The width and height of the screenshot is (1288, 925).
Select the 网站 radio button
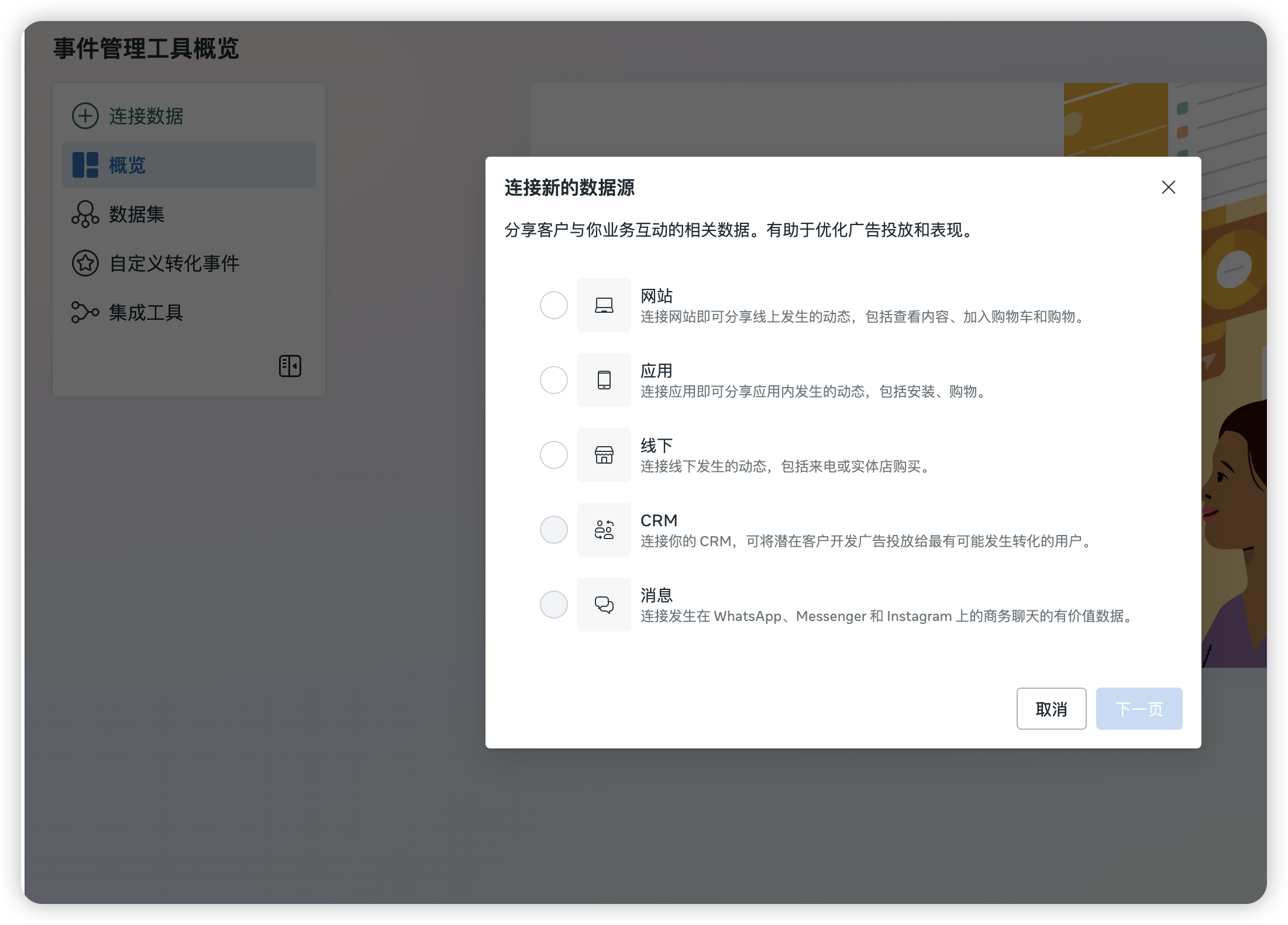553,305
